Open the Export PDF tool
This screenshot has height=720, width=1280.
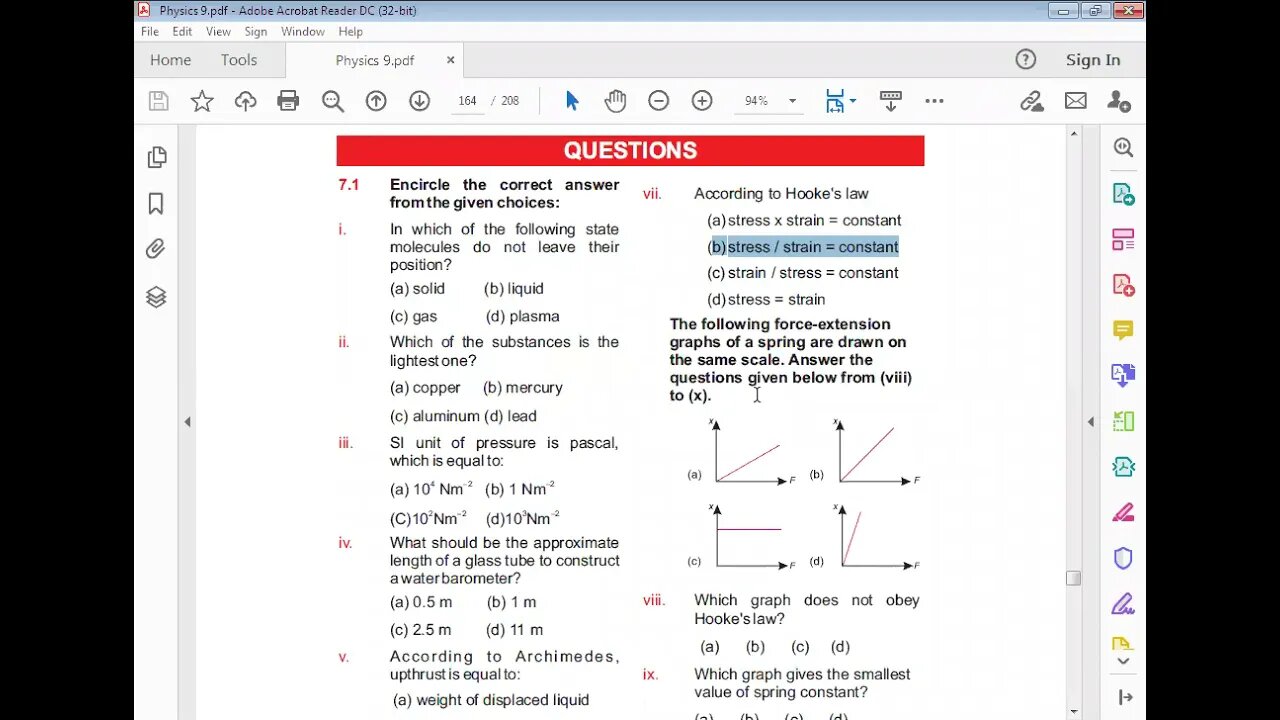1123,194
